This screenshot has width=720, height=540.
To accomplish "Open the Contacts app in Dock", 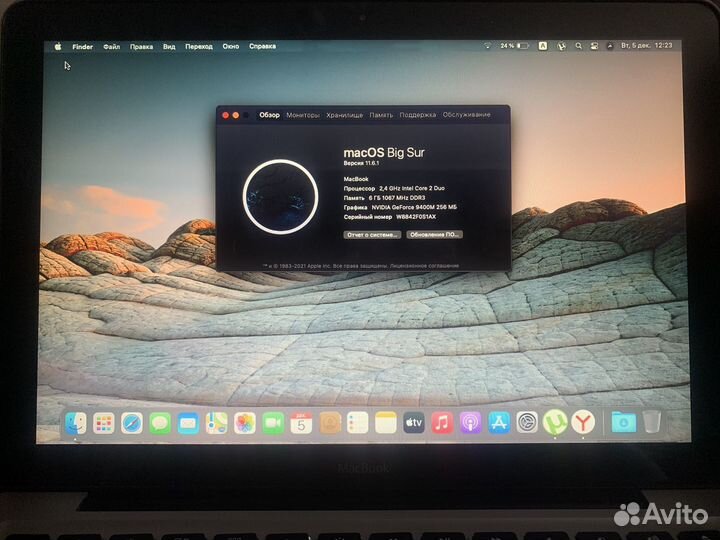I will (330, 423).
